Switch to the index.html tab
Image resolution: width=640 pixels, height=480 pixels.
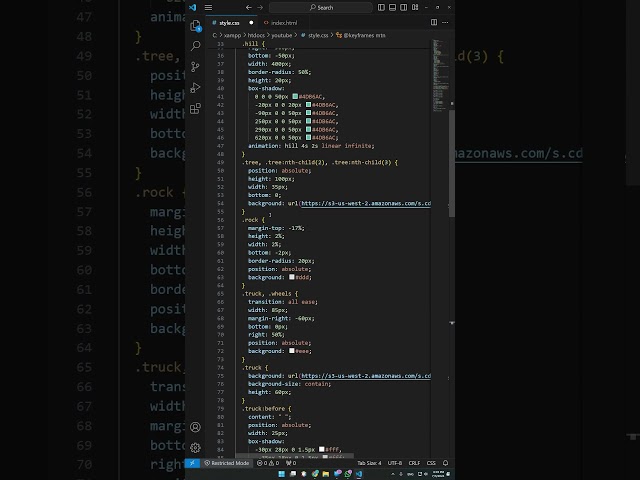pyautogui.click(x=284, y=23)
